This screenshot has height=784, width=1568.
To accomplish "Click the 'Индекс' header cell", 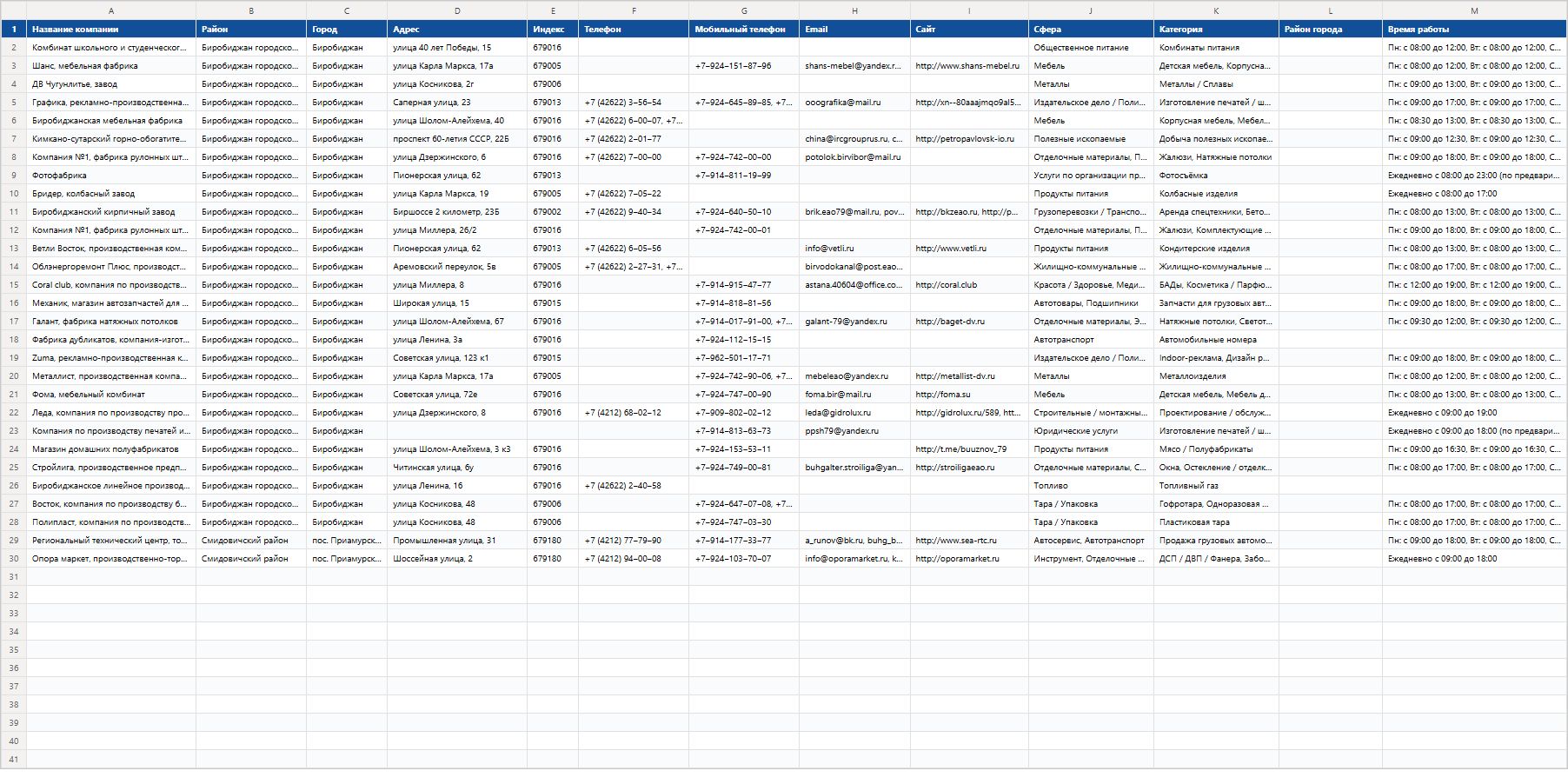I will coord(553,29).
